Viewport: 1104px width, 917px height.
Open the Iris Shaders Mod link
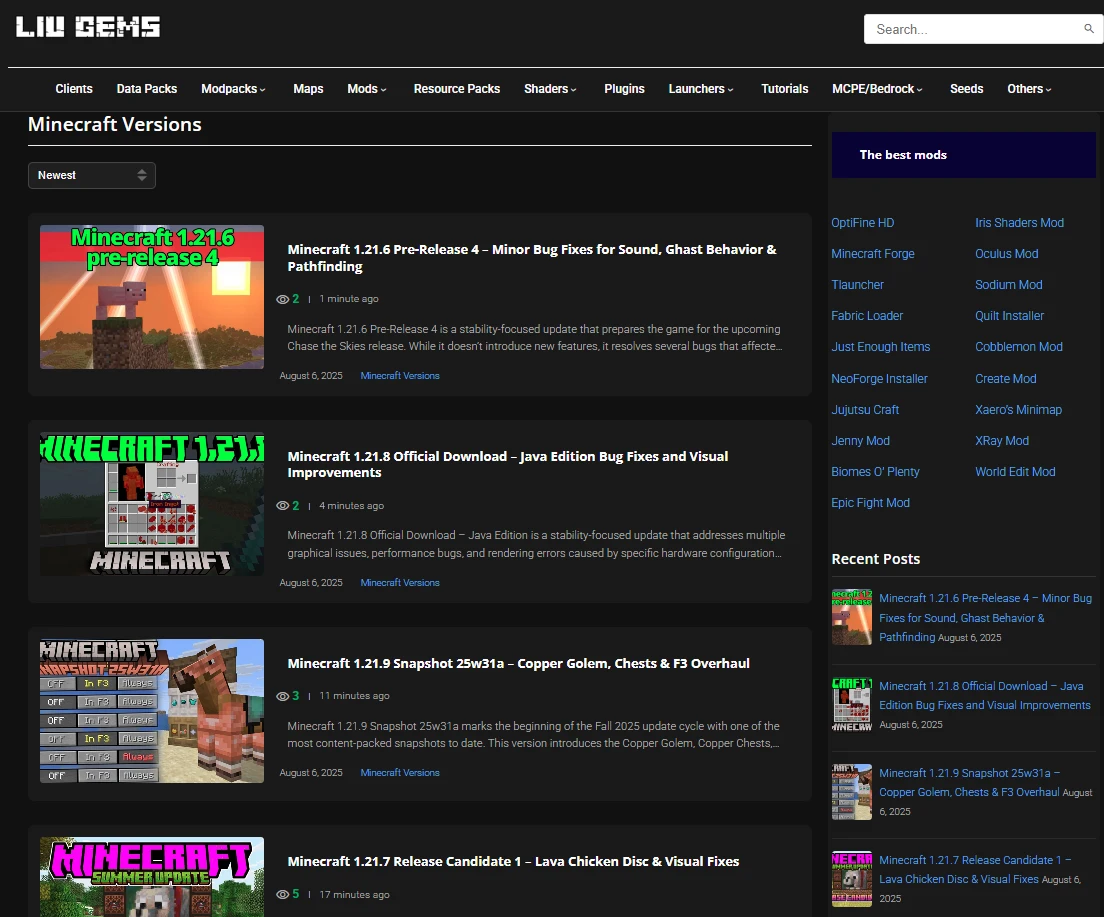(x=1019, y=223)
